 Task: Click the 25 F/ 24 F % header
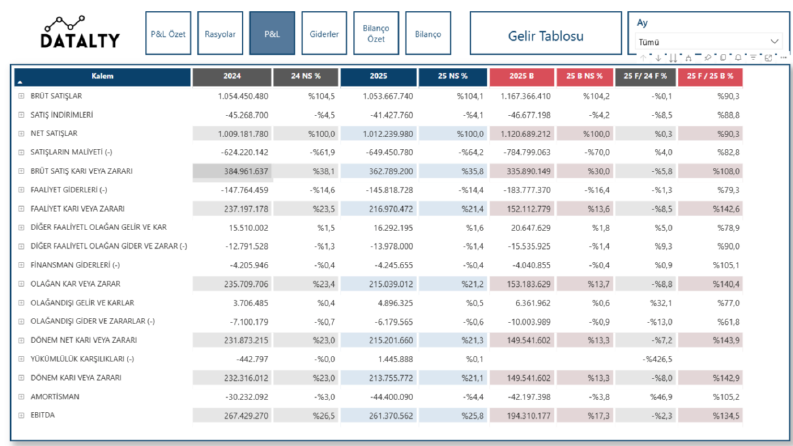pyautogui.click(x=645, y=77)
